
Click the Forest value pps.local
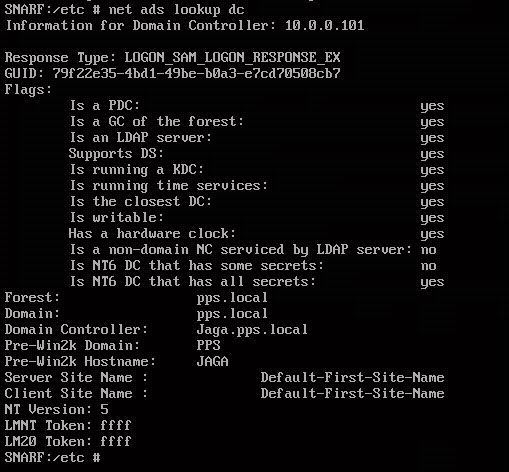(232, 298)
